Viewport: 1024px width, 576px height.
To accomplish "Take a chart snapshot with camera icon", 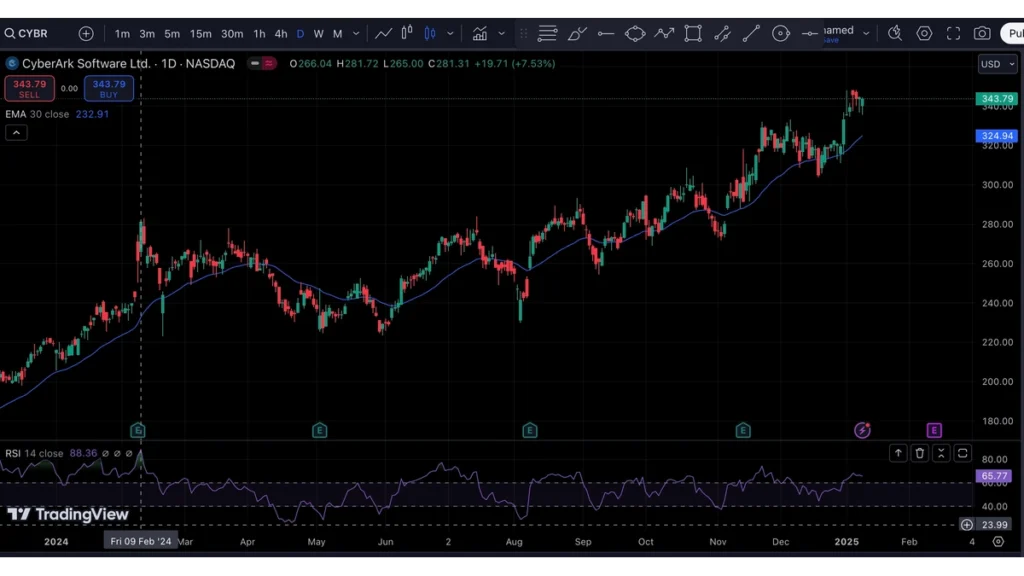I will 982,33.
